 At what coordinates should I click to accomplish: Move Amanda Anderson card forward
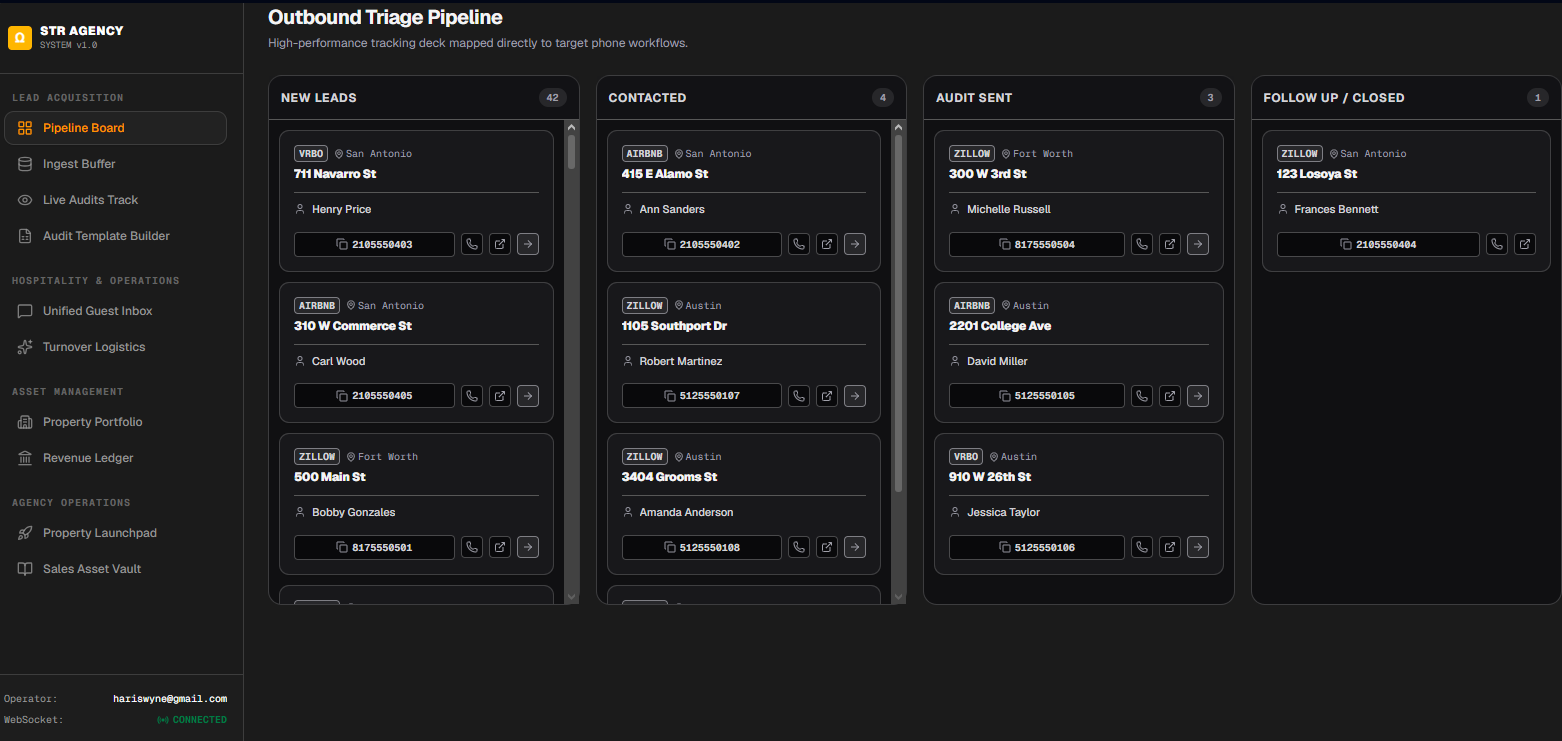(855, 547)
